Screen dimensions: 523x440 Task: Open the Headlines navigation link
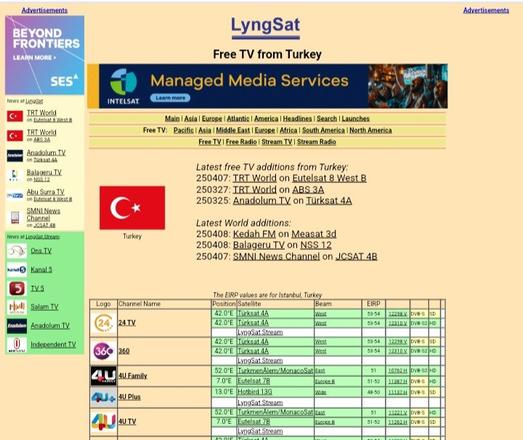pos(297,118)
